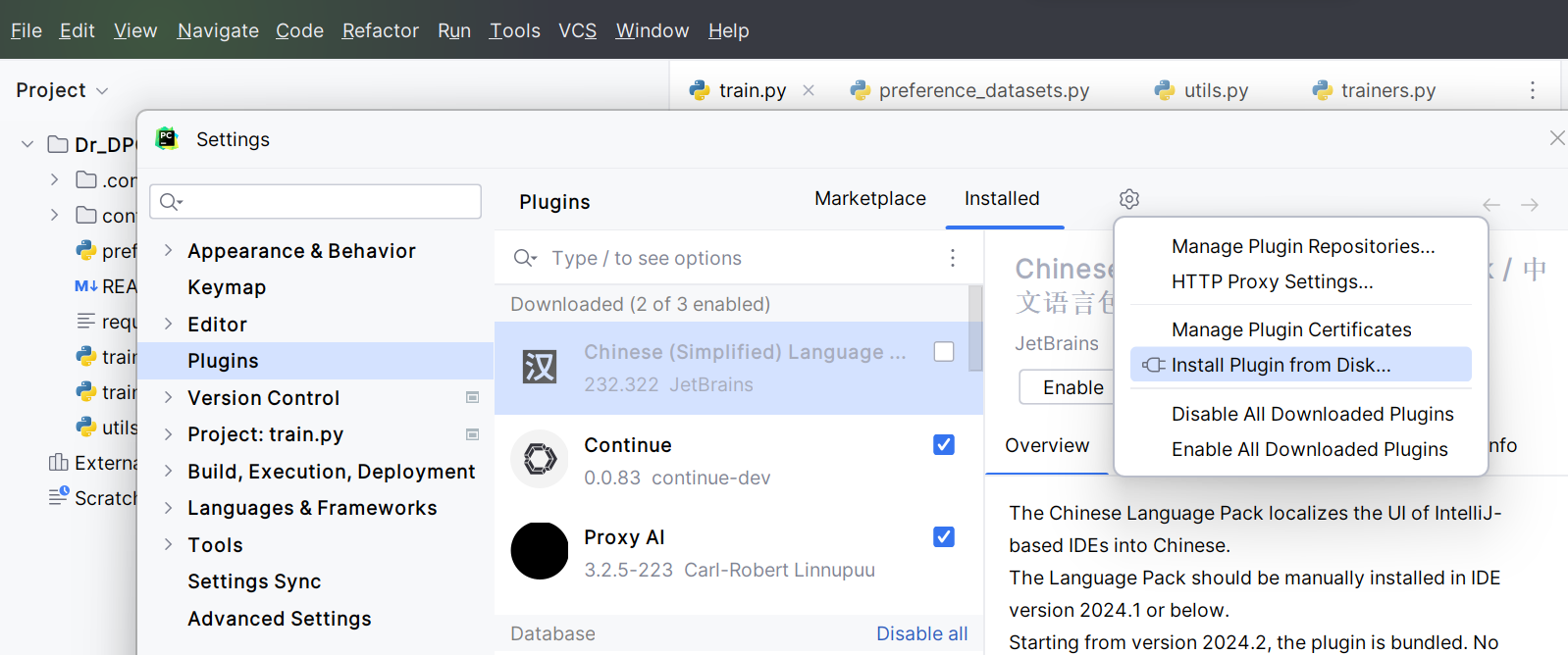The width and height of the screenshot is (1568, 655).
Task: Open the File menu
Action: 26,30
